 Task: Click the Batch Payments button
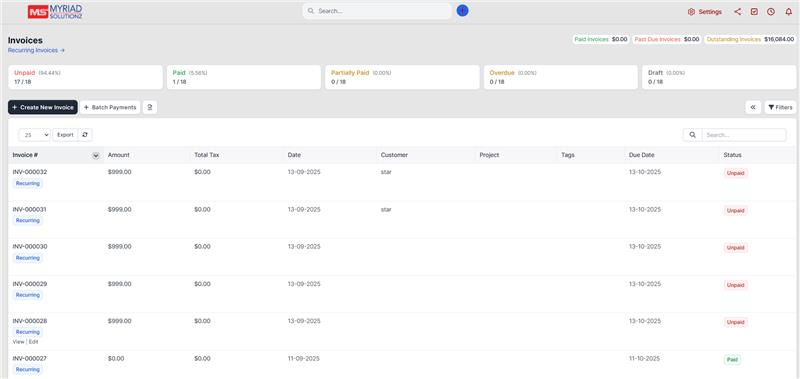pyautogui.click(x=110, y=107)
